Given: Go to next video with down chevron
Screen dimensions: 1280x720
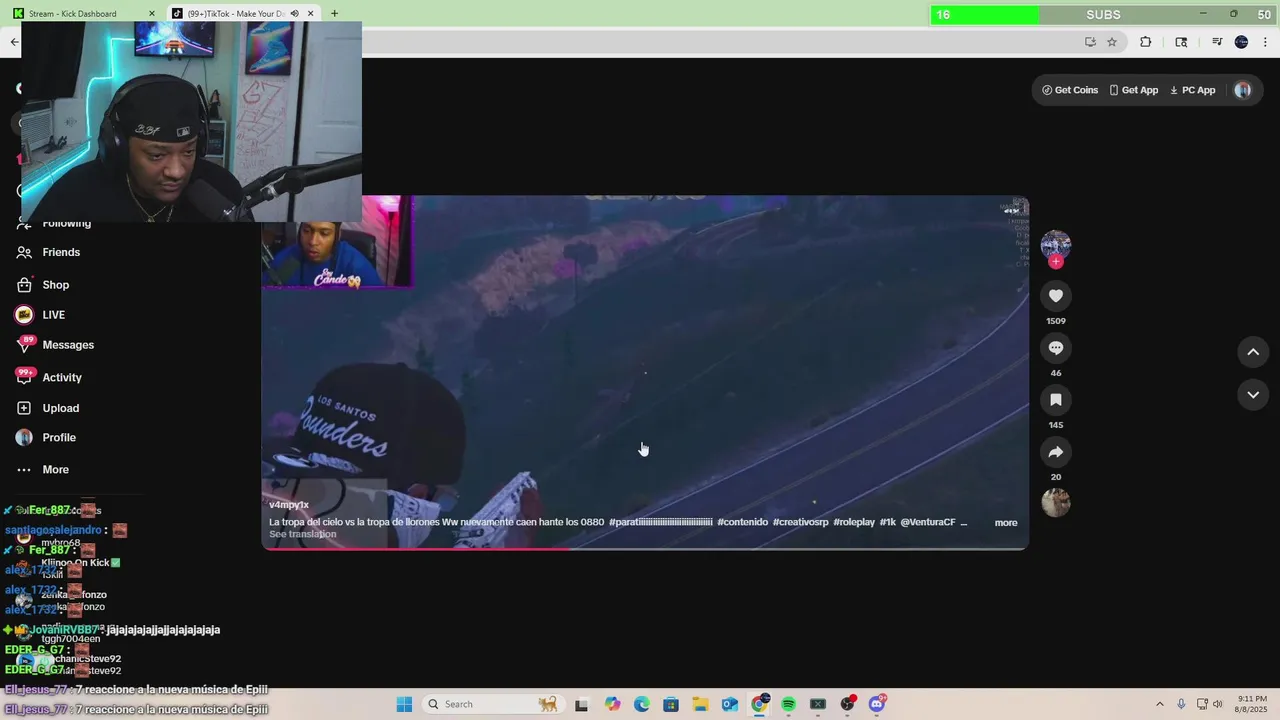Looking at the screenshot, I should [x=1253, y=395].
